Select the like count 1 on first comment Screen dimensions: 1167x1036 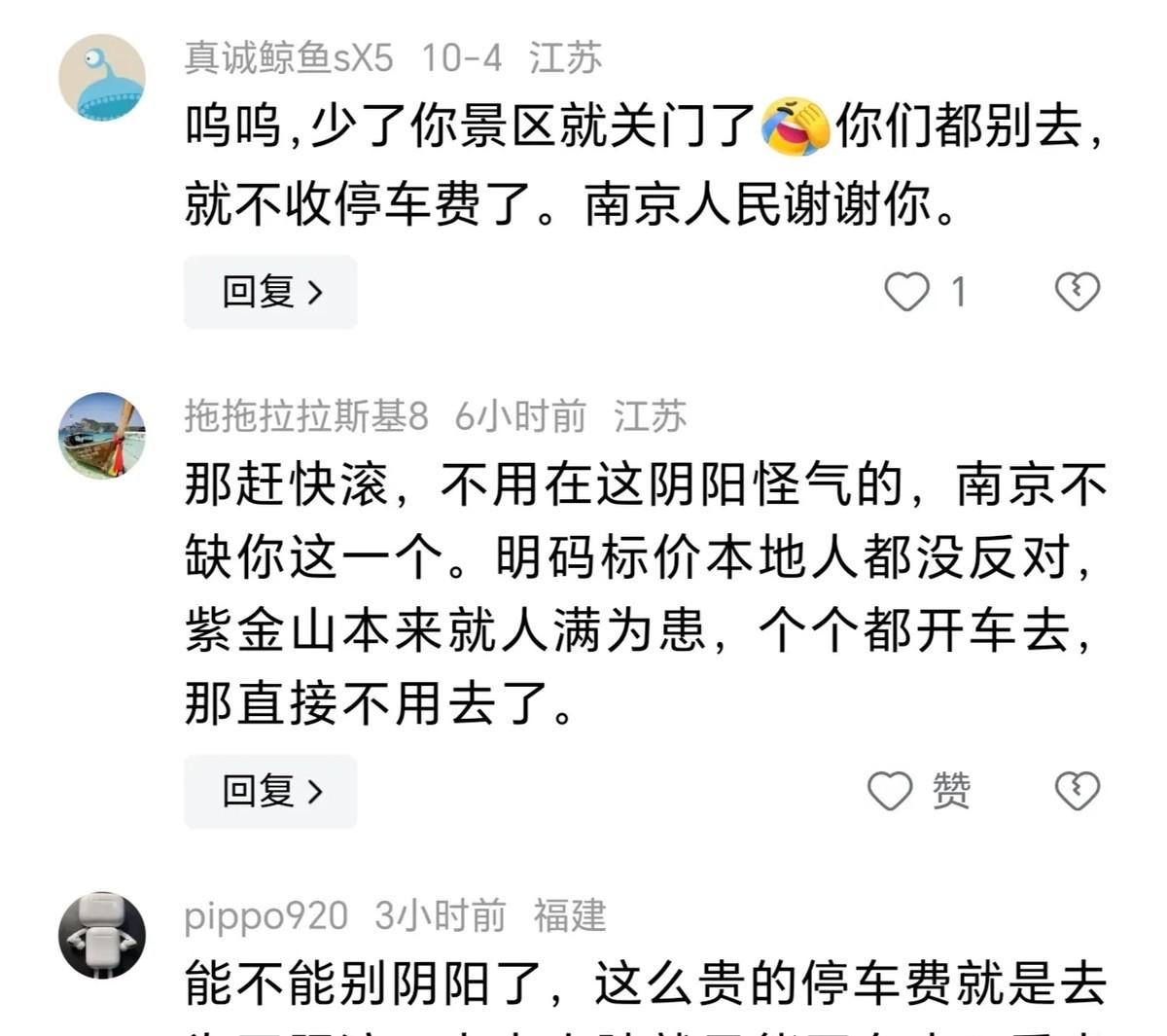coord(958,292)
